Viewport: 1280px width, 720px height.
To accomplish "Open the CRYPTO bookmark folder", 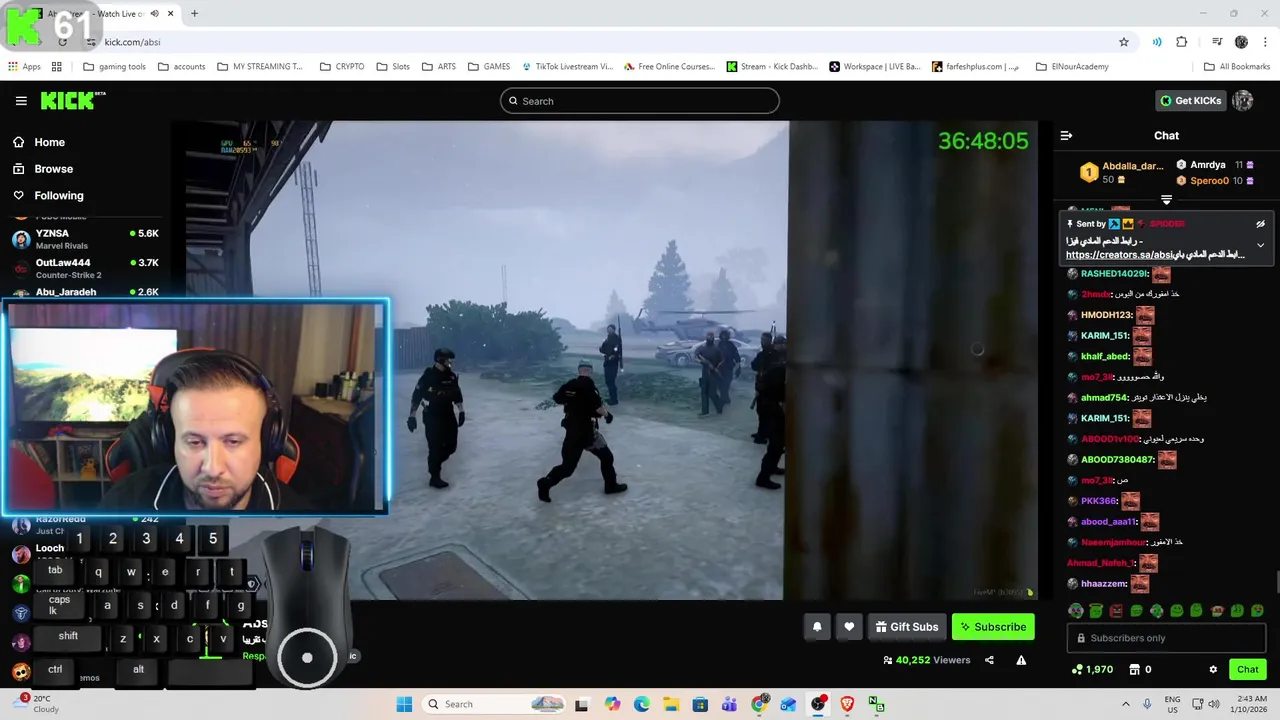I will (342, 67).
